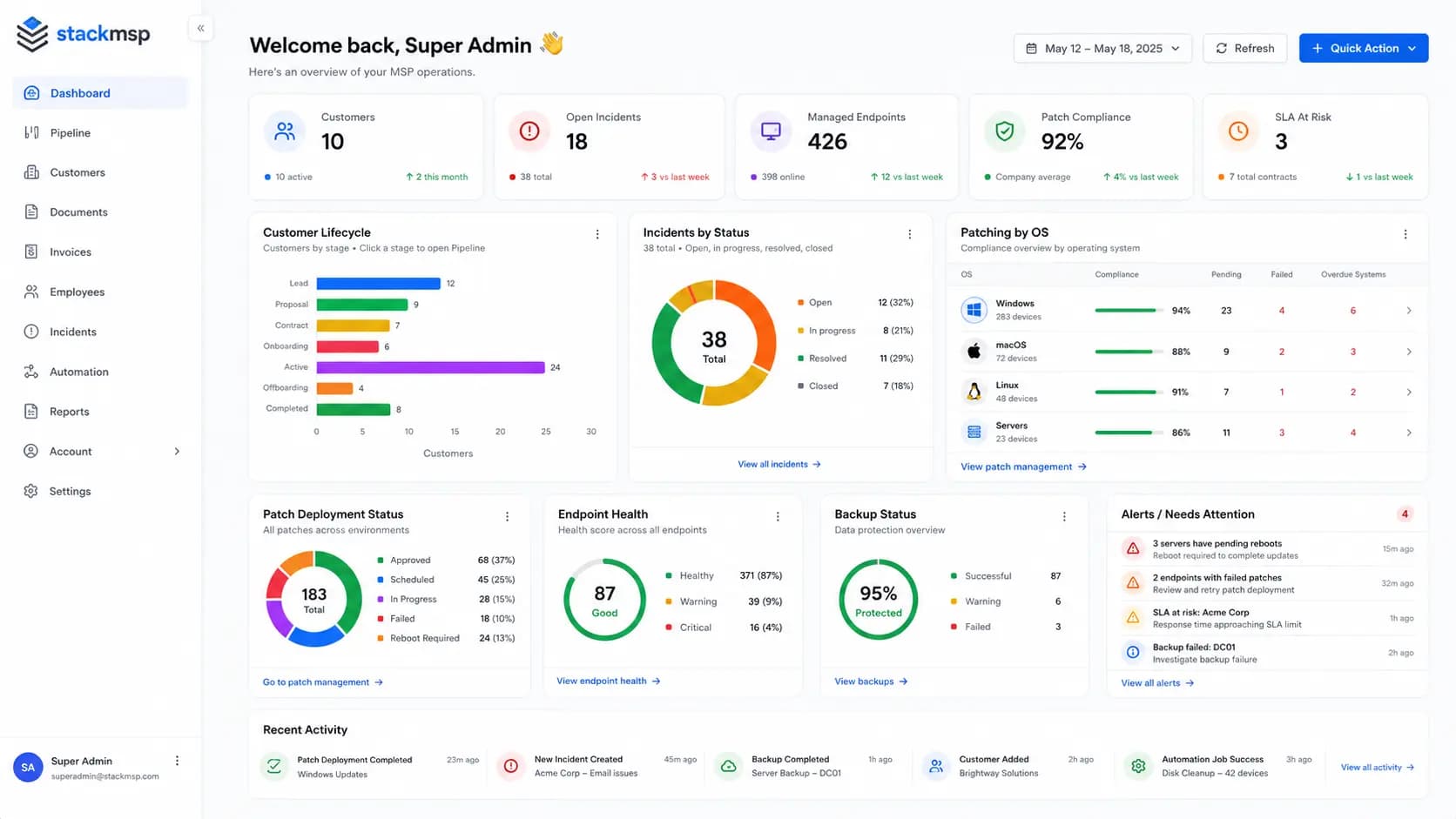Click the SA avatar badge
Screen dimensions: 1456x819
(x=28, y=767)
